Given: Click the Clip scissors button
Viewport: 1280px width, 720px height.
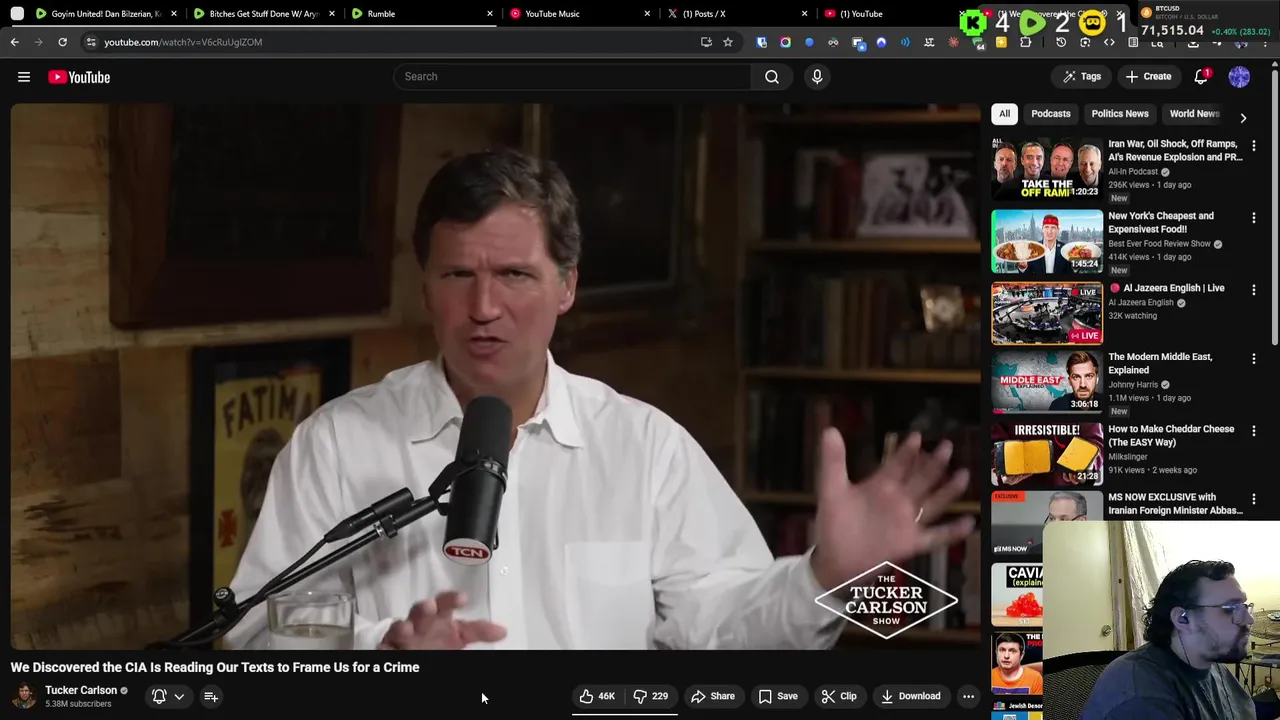Looking at the screenshot, I should coord(839,696).
